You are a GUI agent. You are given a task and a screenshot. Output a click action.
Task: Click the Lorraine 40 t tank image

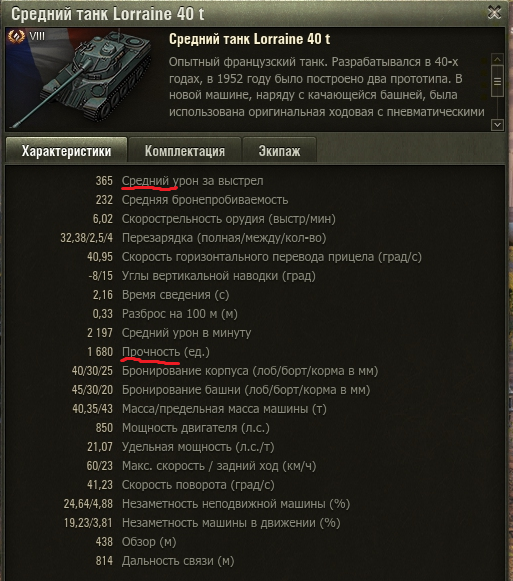[x=80, y=79]
